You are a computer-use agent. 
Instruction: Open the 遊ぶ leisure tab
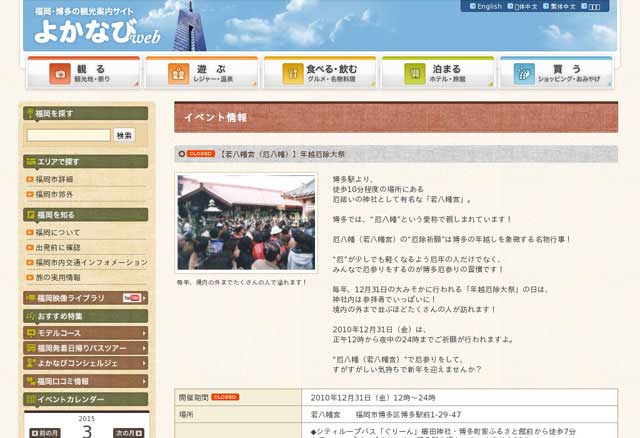[202, 73]
